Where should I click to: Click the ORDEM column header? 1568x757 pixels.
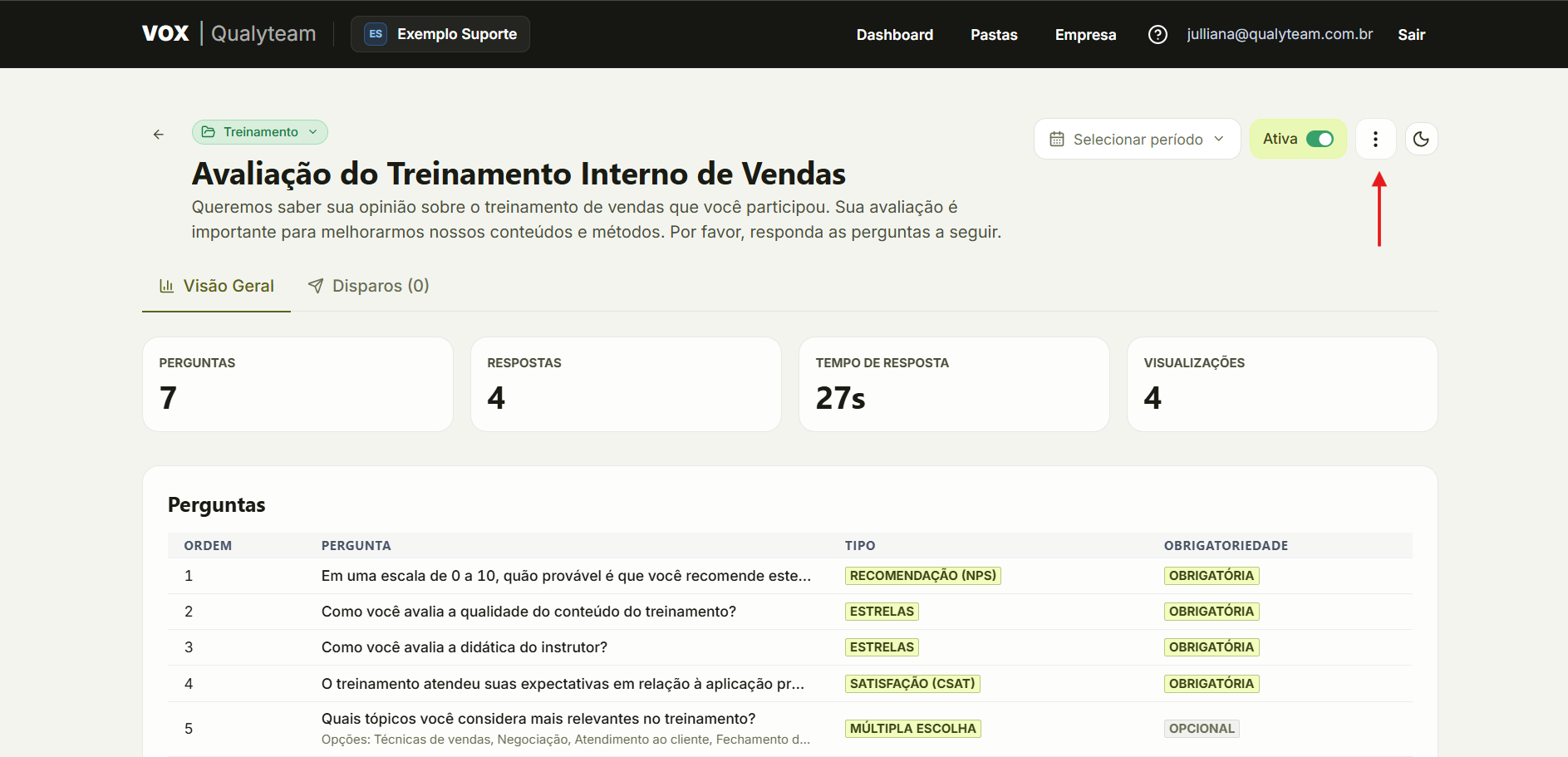point(208,546)
